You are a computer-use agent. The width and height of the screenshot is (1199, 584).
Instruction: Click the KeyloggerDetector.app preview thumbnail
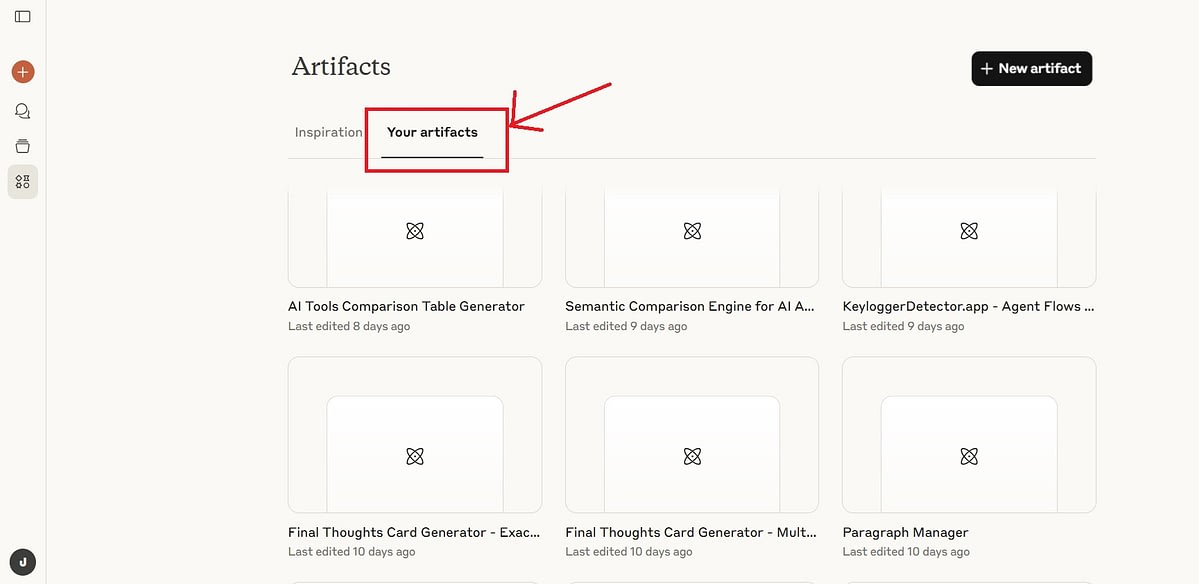tap(968, 230)
